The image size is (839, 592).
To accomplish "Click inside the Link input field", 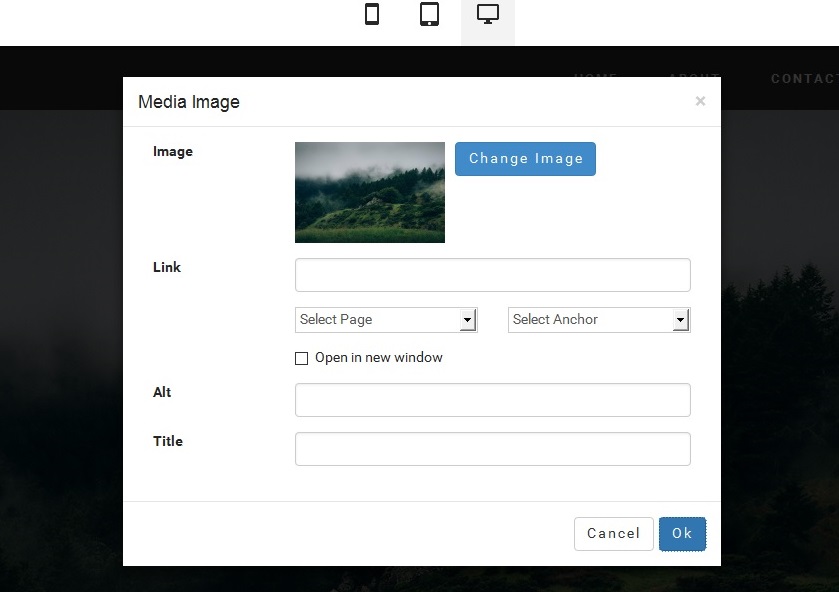I will pyautogui.click(x=492, y=274).
